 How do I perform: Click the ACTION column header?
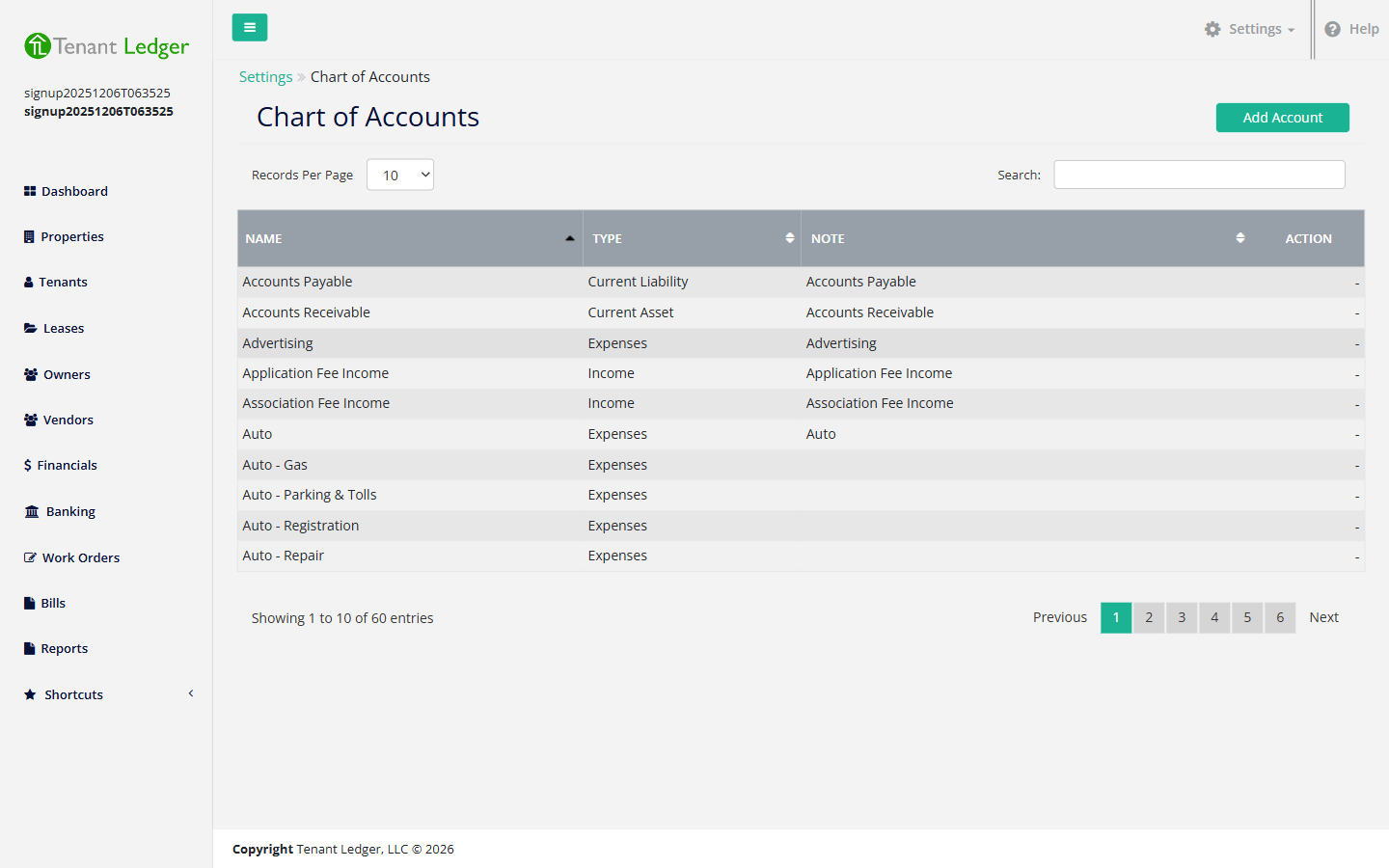[x=1308, y=238]
